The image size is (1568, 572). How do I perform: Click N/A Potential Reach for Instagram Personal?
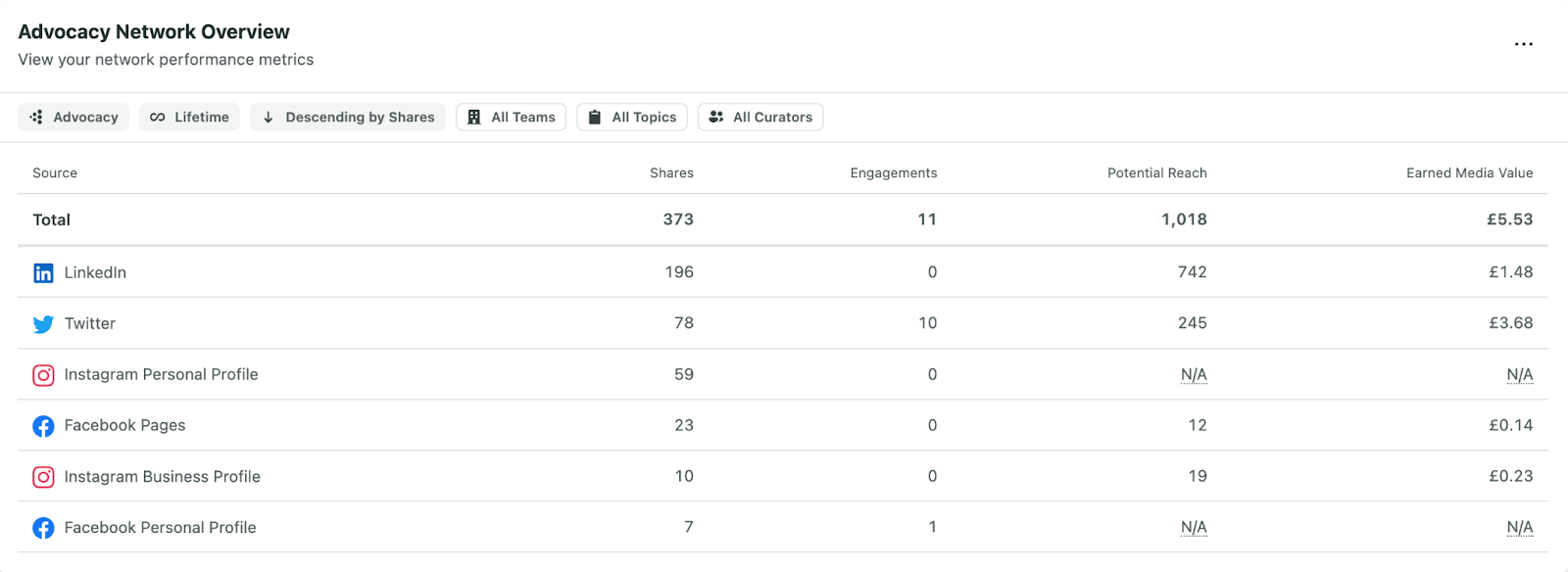(x=1194, y=375)
